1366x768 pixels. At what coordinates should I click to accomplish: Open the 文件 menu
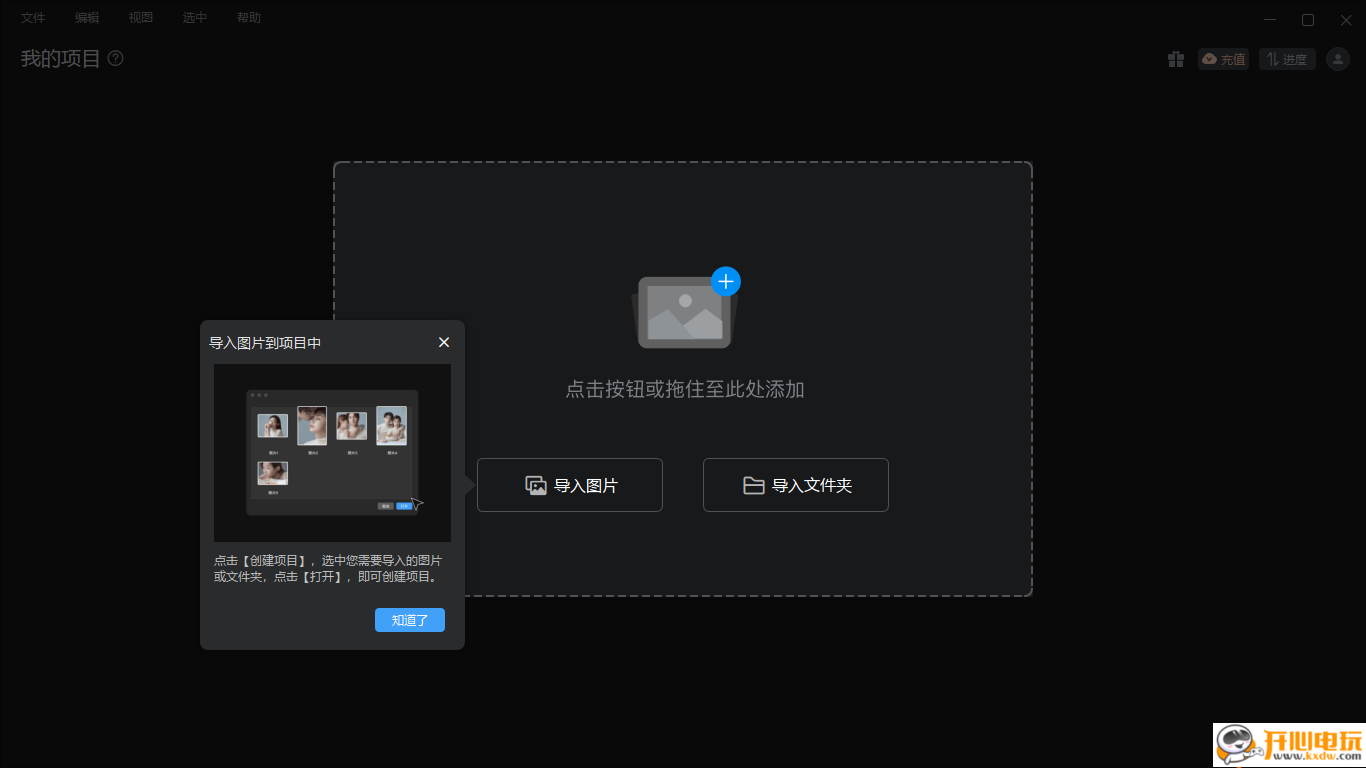pyautogui.click(x=33, y=17)
